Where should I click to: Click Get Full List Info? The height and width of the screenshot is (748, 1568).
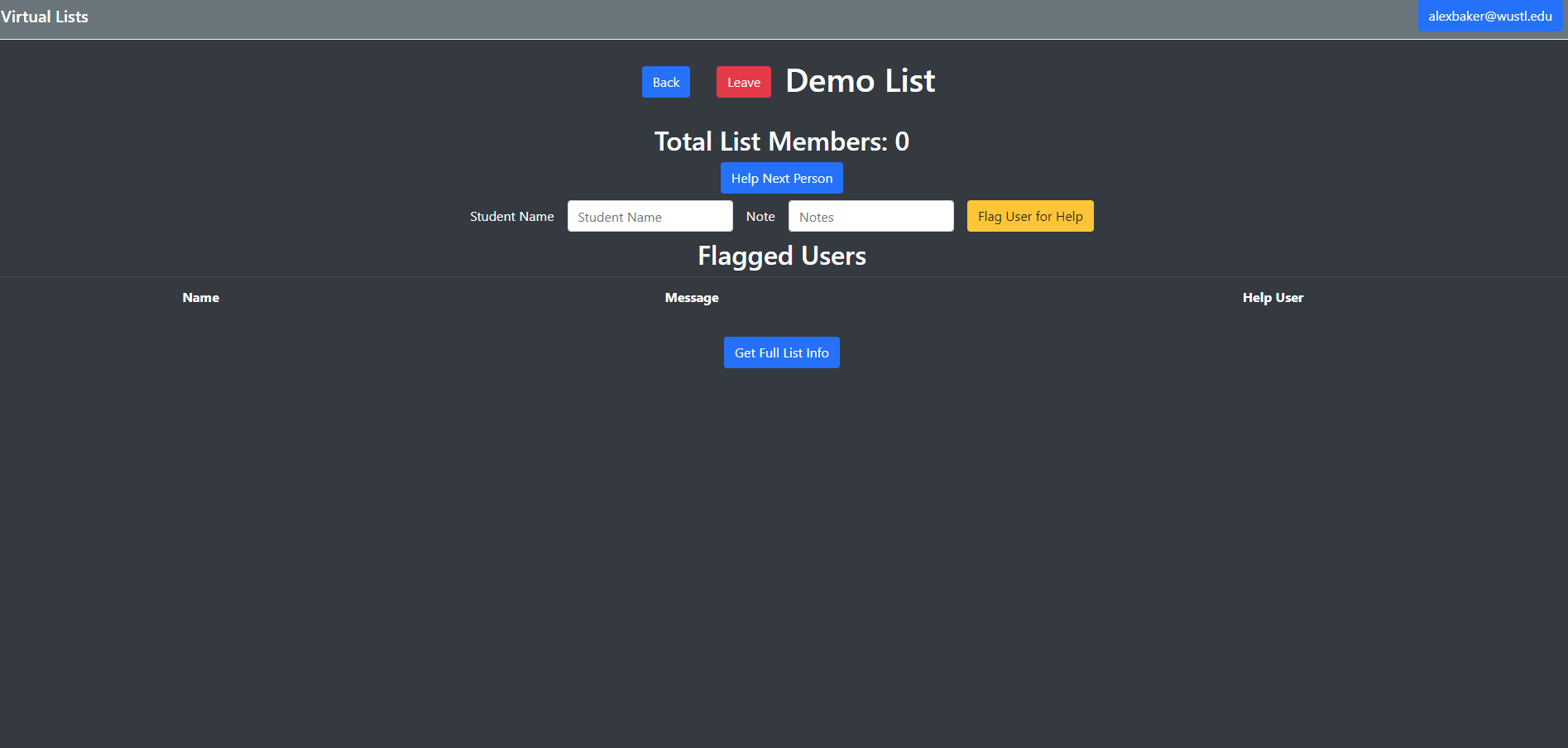point(781,352)
